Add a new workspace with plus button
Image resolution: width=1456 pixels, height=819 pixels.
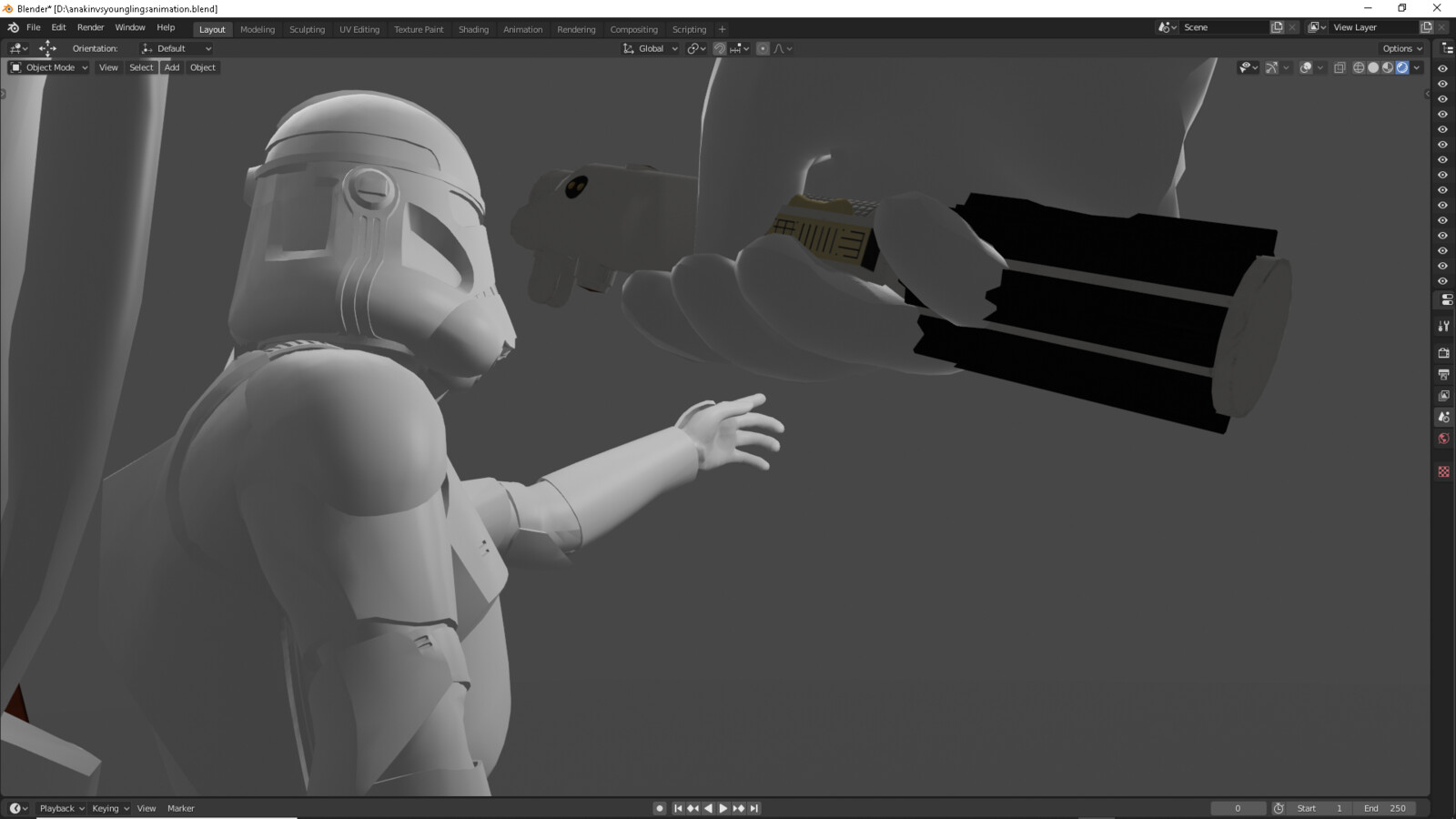point(723,29)
